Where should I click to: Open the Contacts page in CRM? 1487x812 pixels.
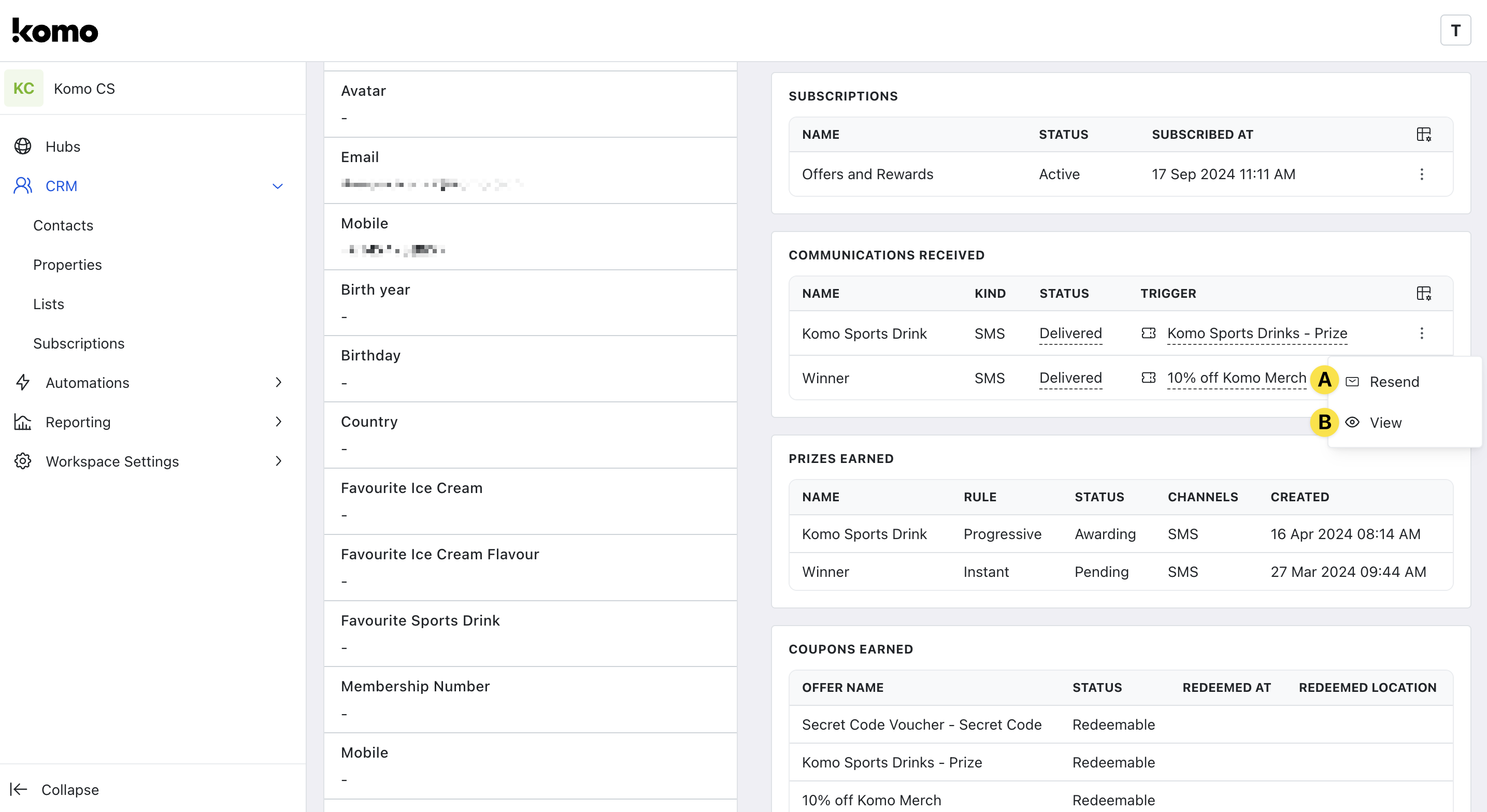(x=63, y=225)
